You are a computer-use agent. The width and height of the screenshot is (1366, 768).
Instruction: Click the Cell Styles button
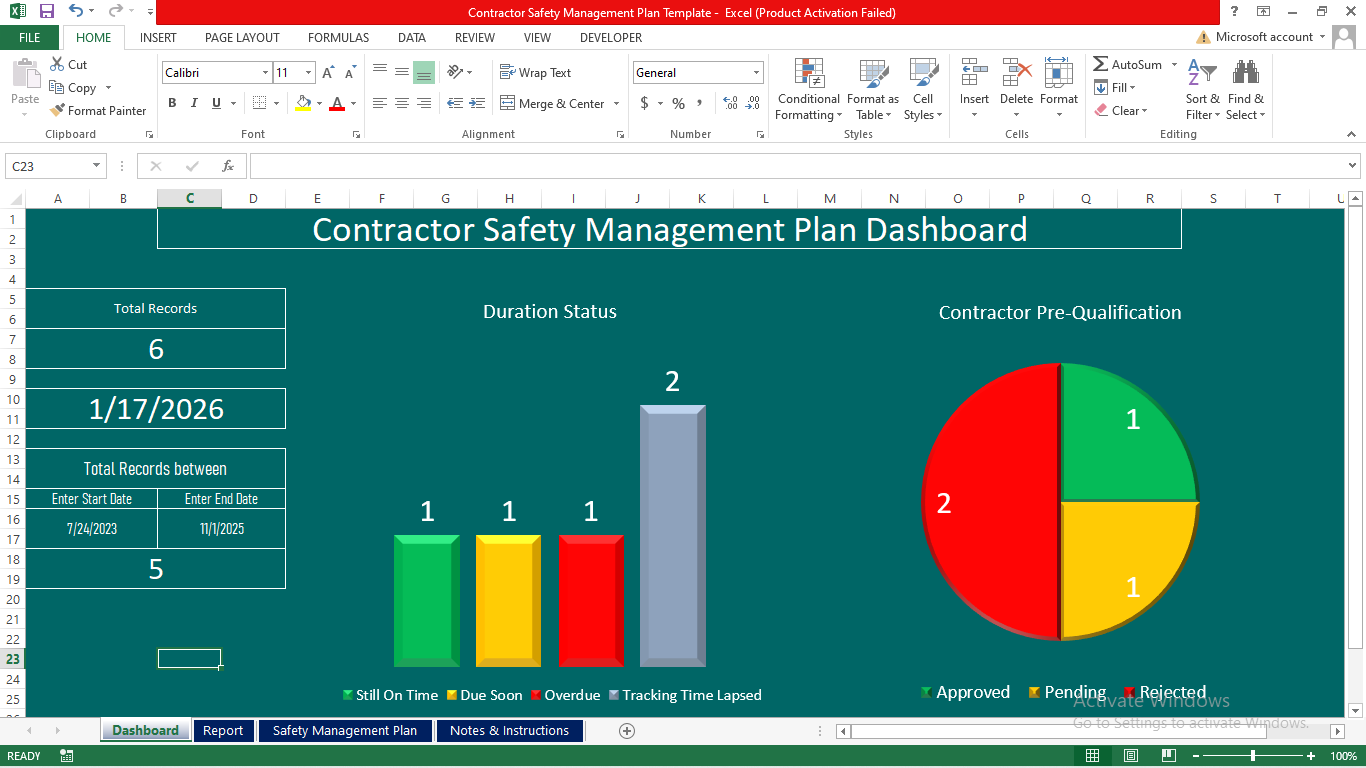[x=922, y=89]
